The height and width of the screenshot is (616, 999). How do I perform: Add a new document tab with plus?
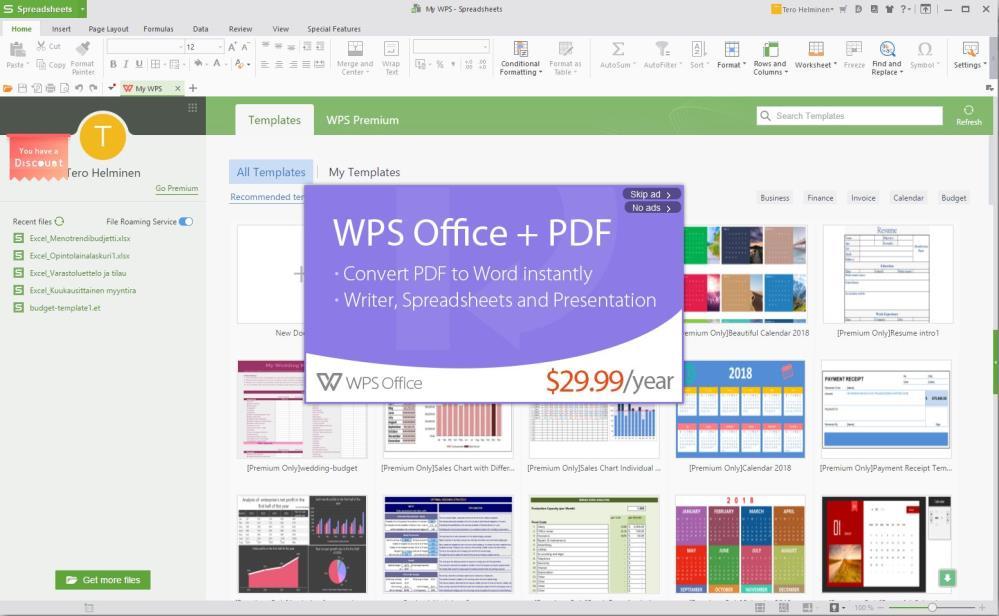[x=193, y=88]
